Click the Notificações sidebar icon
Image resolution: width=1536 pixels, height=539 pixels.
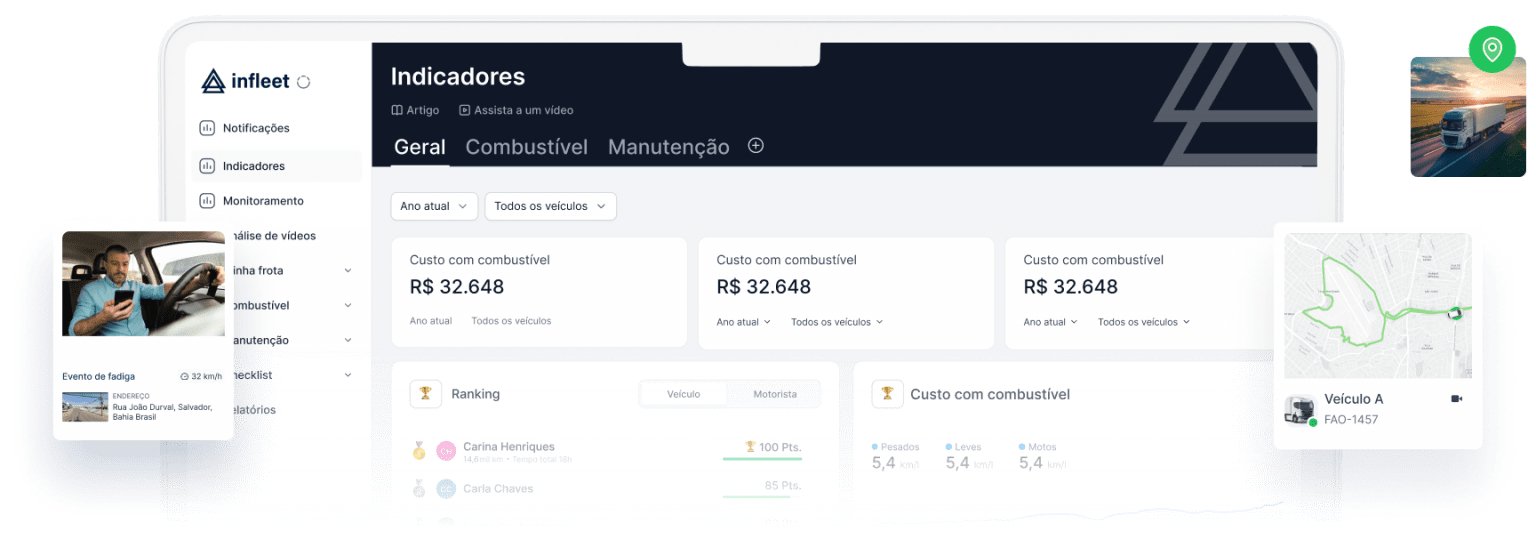coord(207,128)
